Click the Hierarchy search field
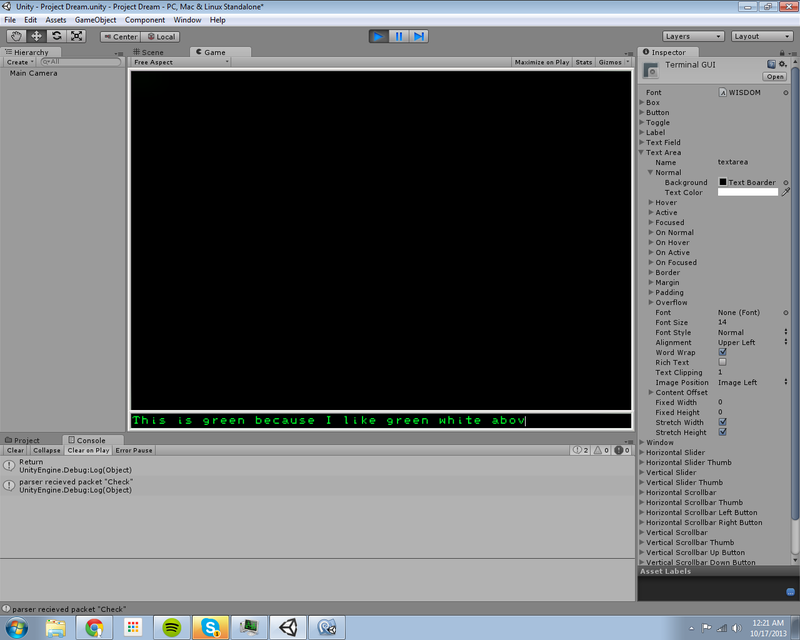The height and width of the screenshot is (640, 800). point(81,62)
